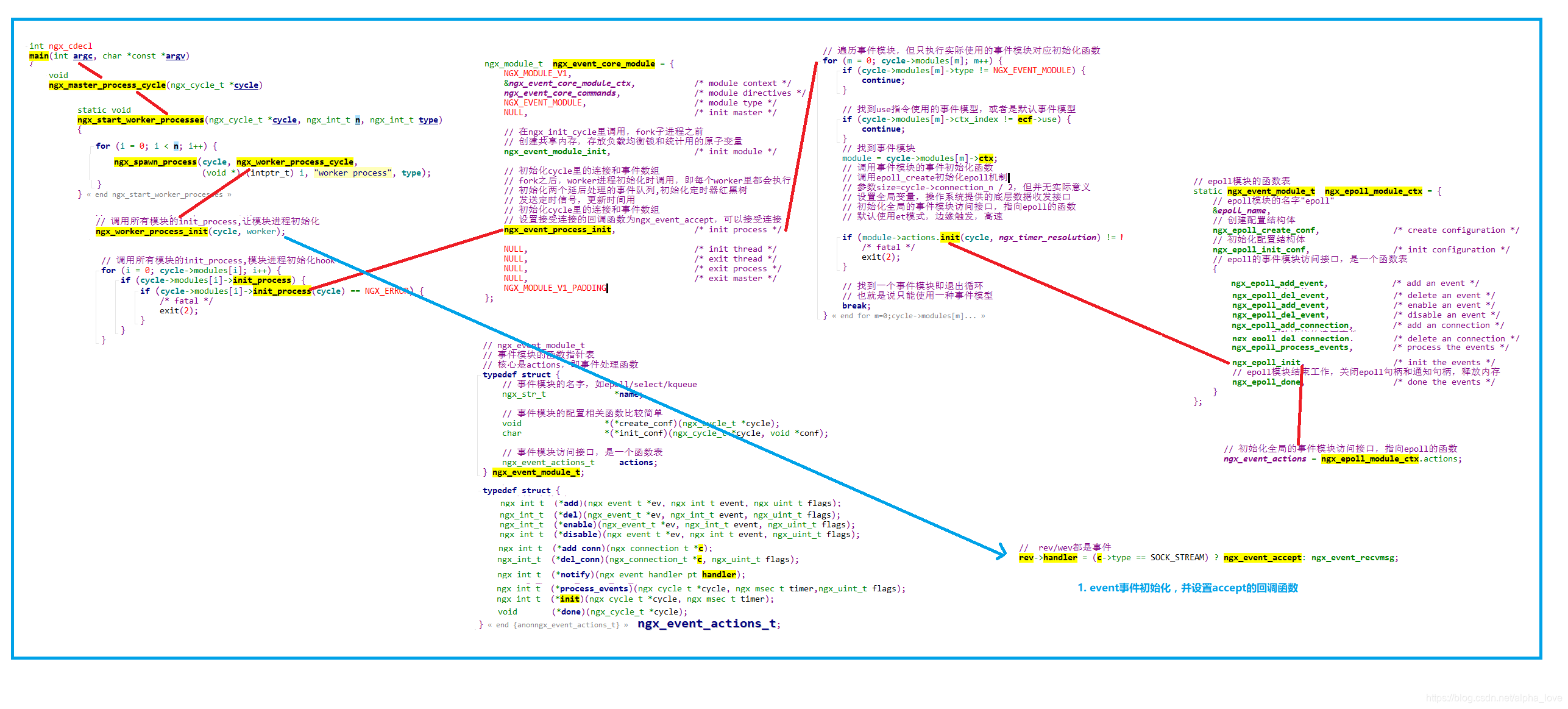Click highlighted ngx_start_worker_processes function name
Viewport: 1568px width, 709px height.
tap(141, 120)
